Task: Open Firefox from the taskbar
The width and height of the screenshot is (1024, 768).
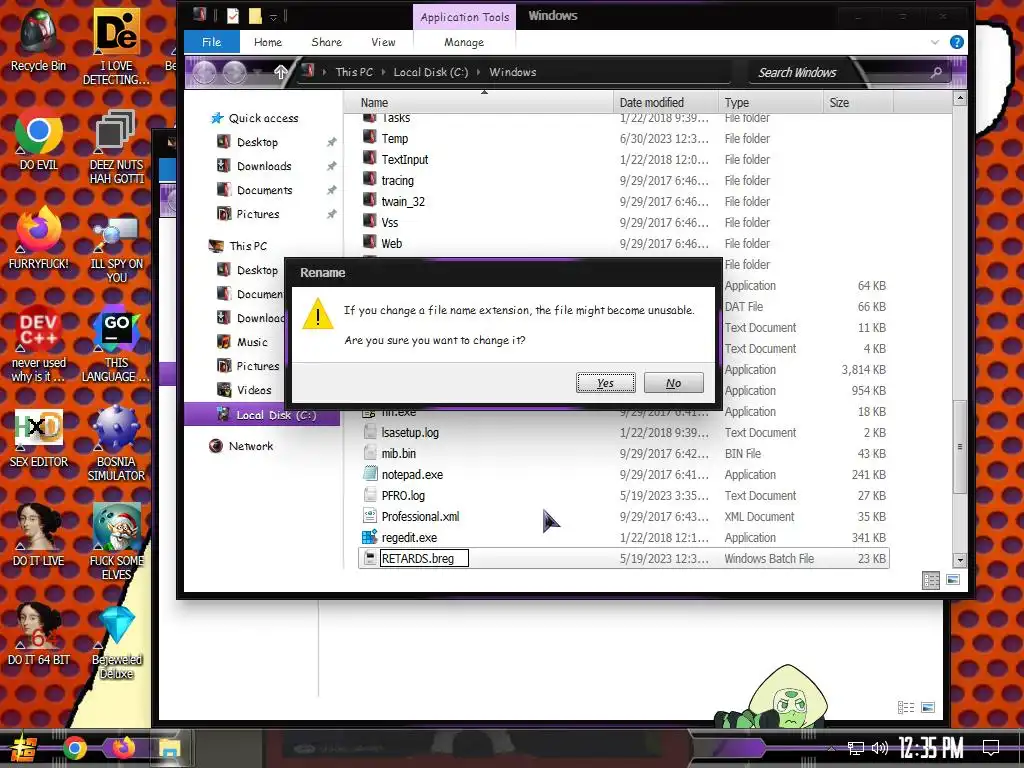Action: 123,748
